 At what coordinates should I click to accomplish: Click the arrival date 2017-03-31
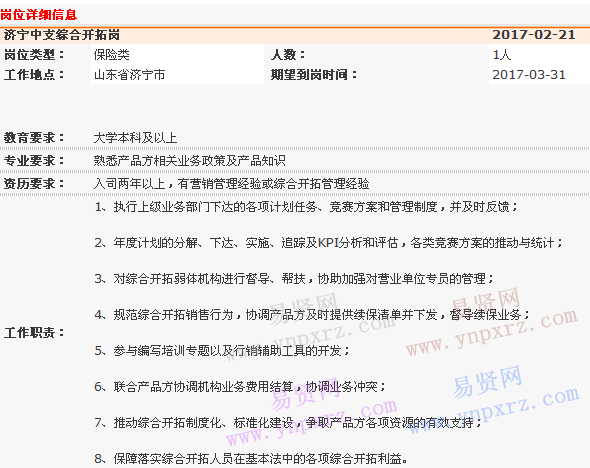coord(529,74)
